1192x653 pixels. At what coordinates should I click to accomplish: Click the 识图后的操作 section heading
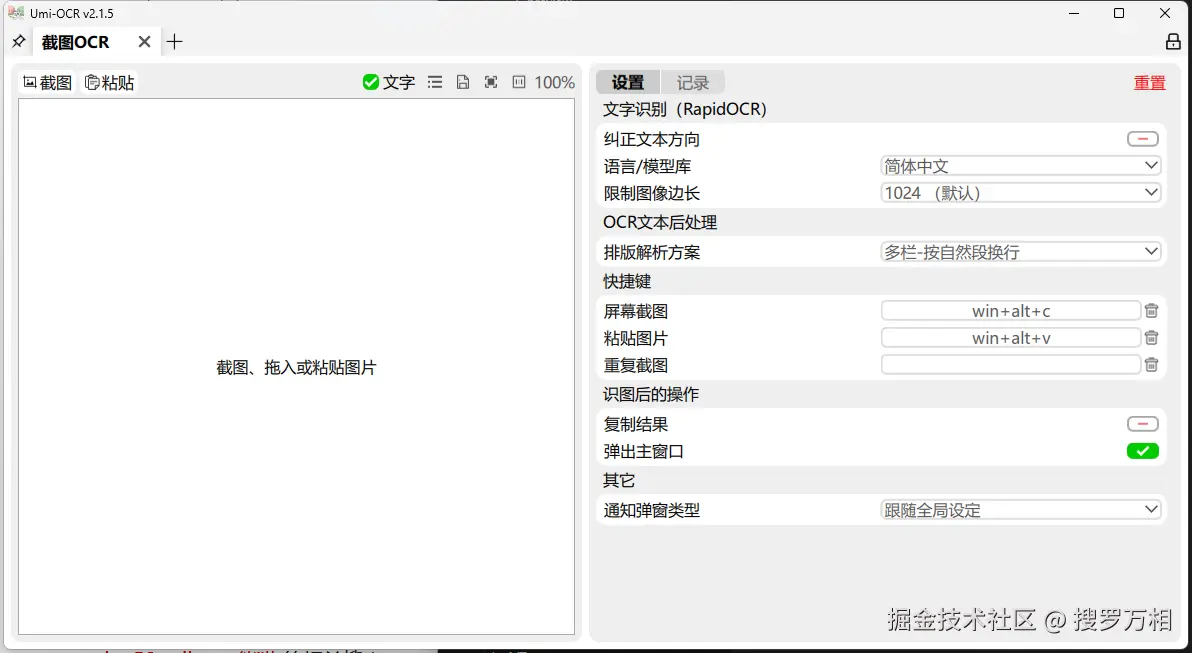coord(651,395)
